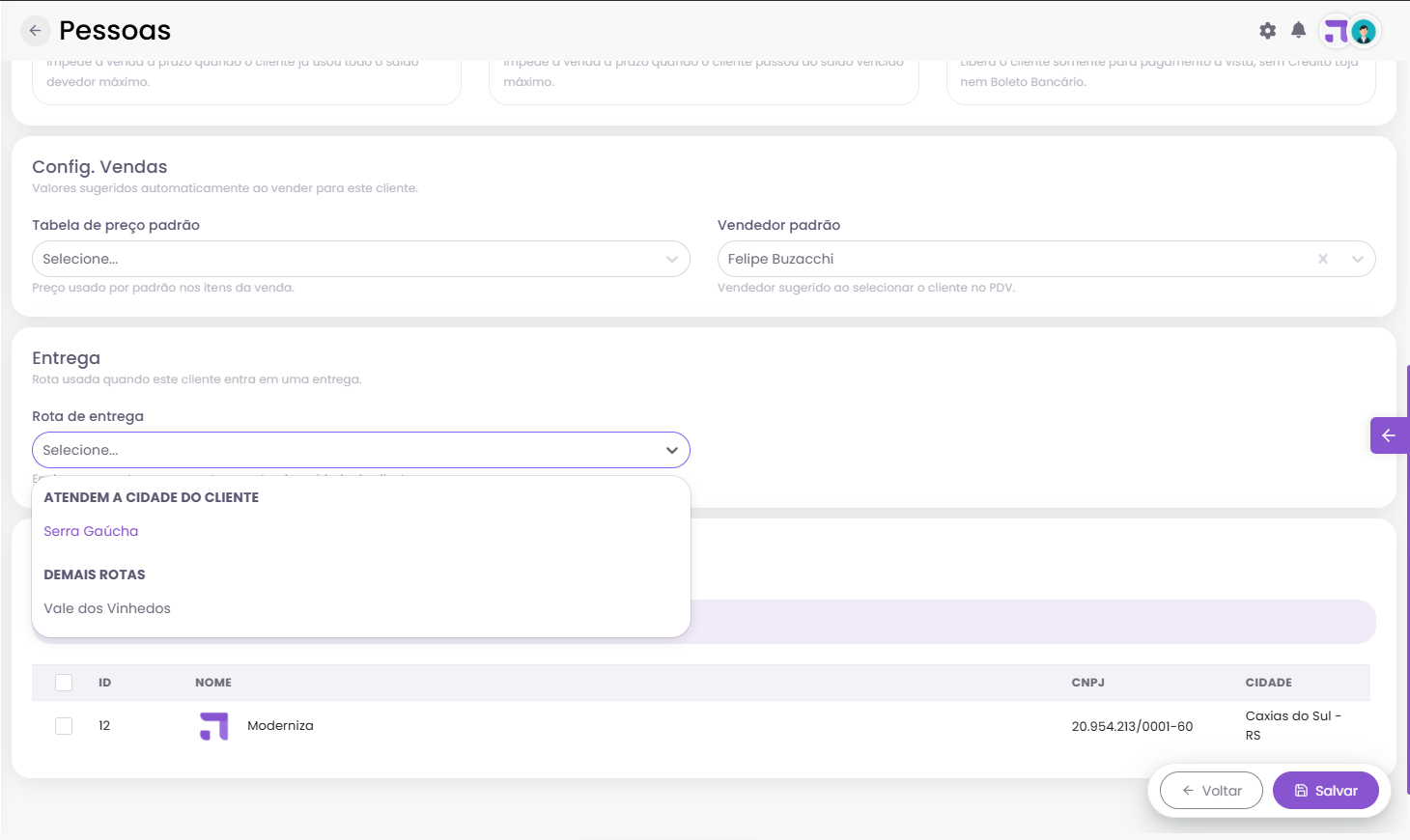Click the back arrow next to Pessoas
Image resolution: width=1410 pixels, height=840 pixels.
35,31
